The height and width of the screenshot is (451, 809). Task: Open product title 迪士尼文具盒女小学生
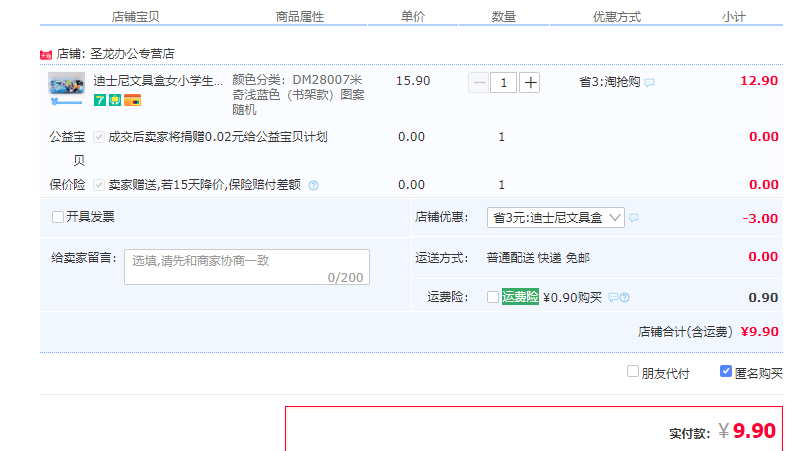coord(158,81)
